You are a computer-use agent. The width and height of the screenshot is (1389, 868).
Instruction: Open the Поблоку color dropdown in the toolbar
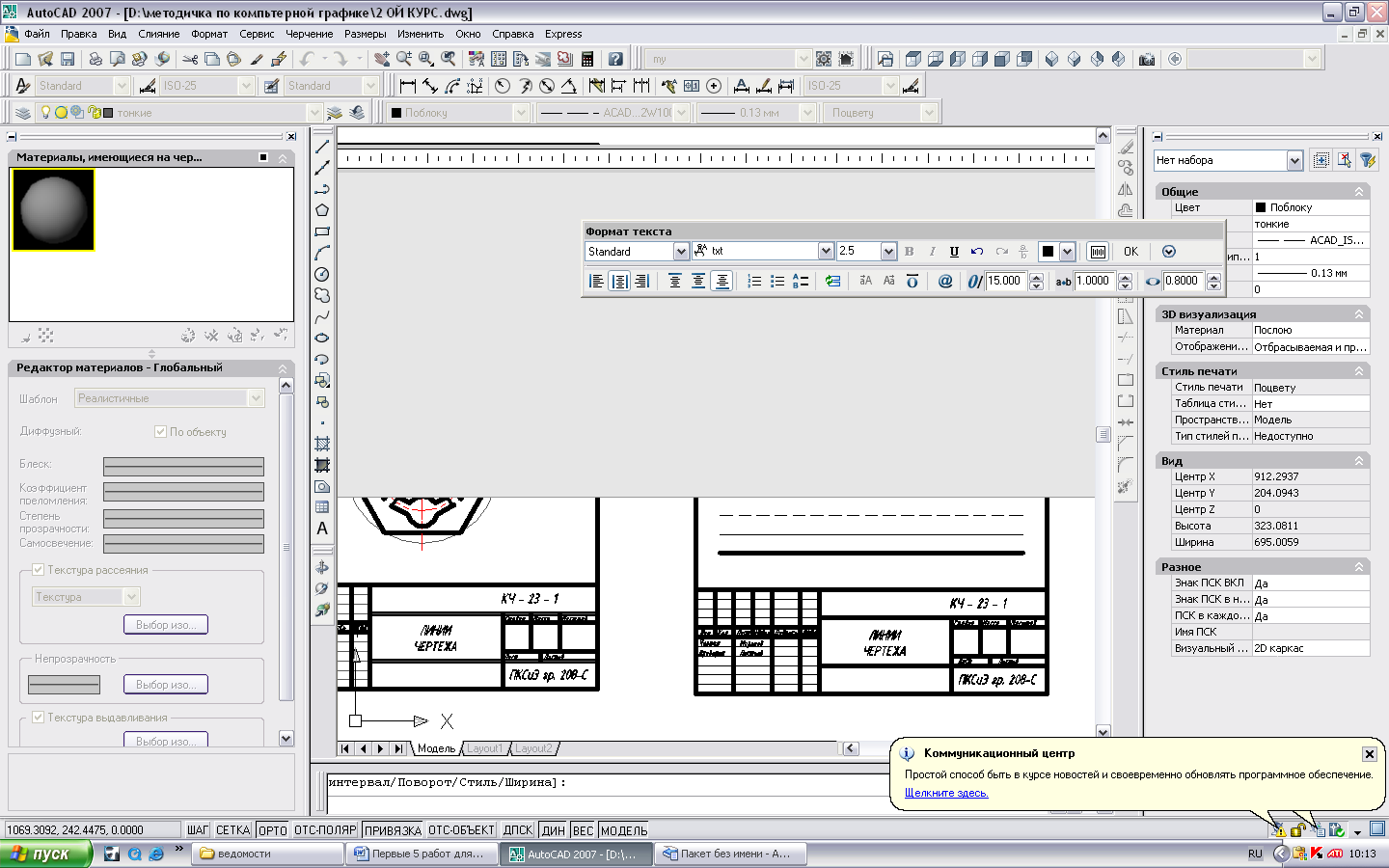521,113
